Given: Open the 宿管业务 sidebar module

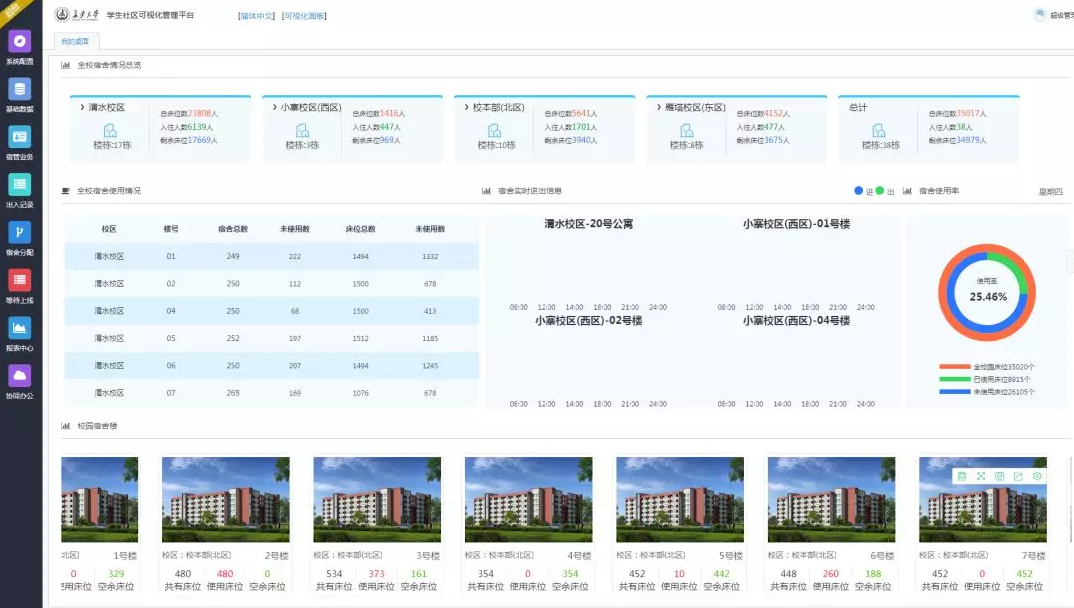Looking at the screenshot, I should 20,137.
